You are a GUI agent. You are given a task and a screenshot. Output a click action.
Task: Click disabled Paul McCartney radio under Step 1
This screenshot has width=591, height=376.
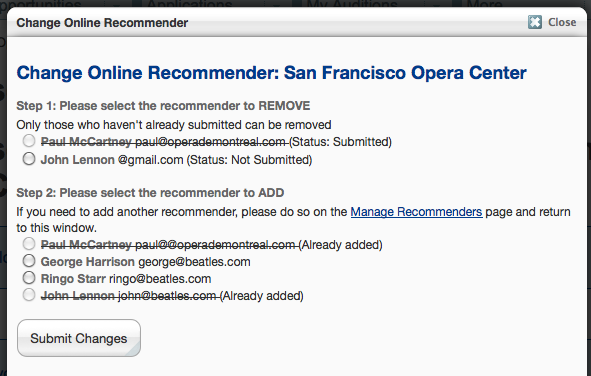[x=29, y=141]
